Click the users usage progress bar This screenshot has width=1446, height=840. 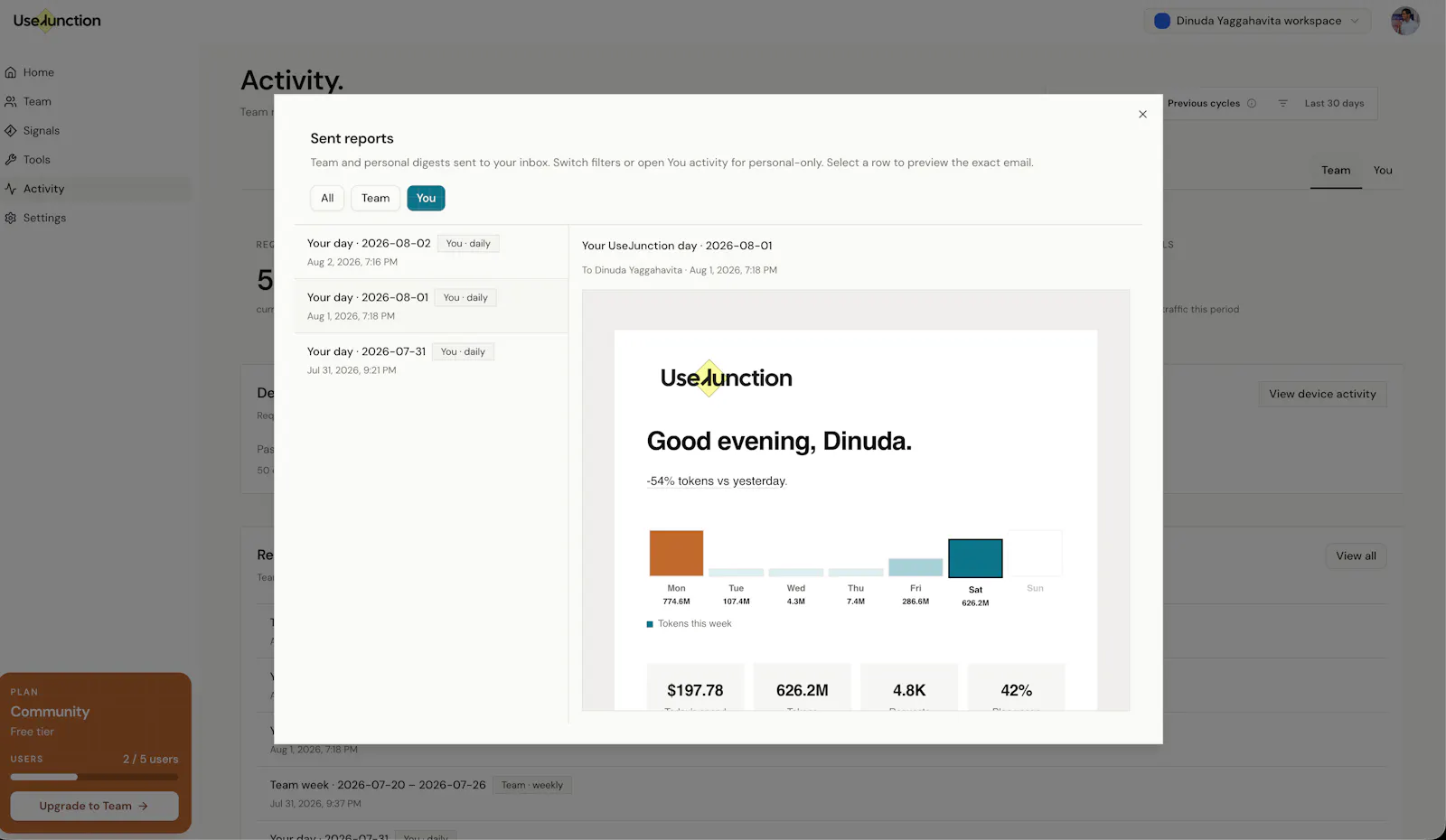point(94,777)
